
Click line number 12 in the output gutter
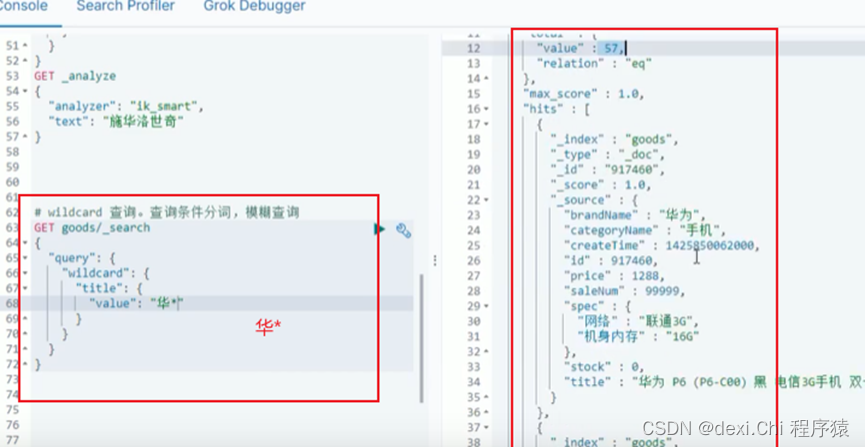click(473, 49)
